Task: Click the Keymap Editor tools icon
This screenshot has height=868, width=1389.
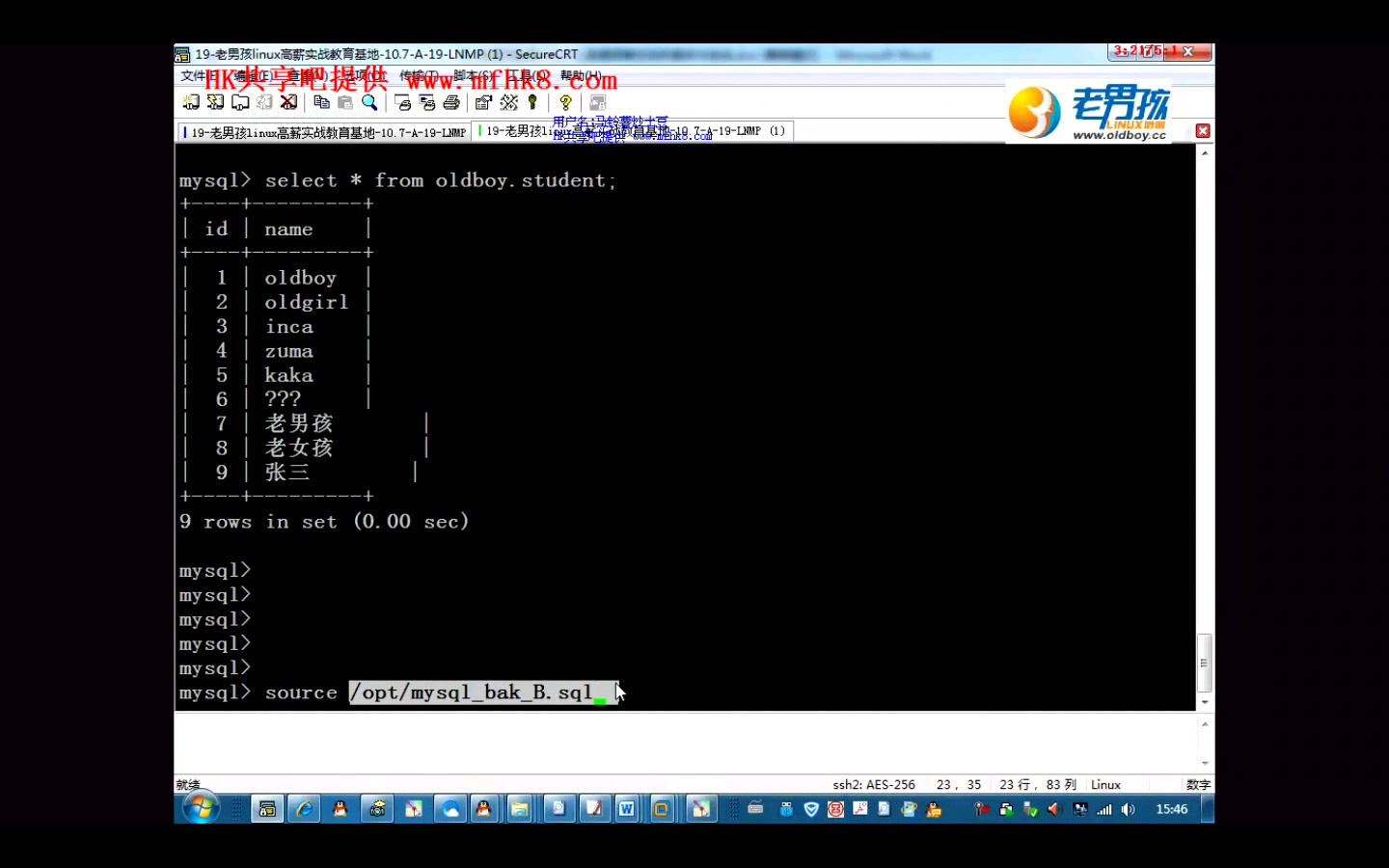Action: click(x=508, y=102)
